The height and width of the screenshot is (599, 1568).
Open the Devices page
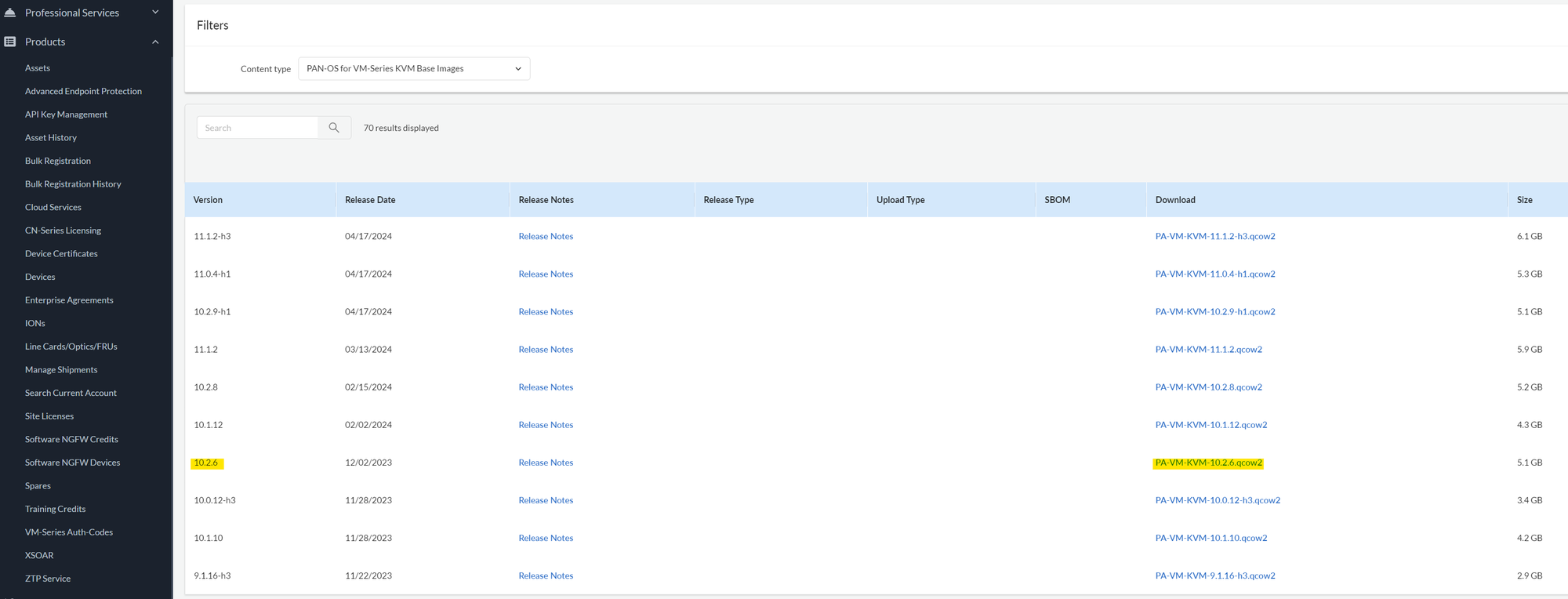coord(40,277)
